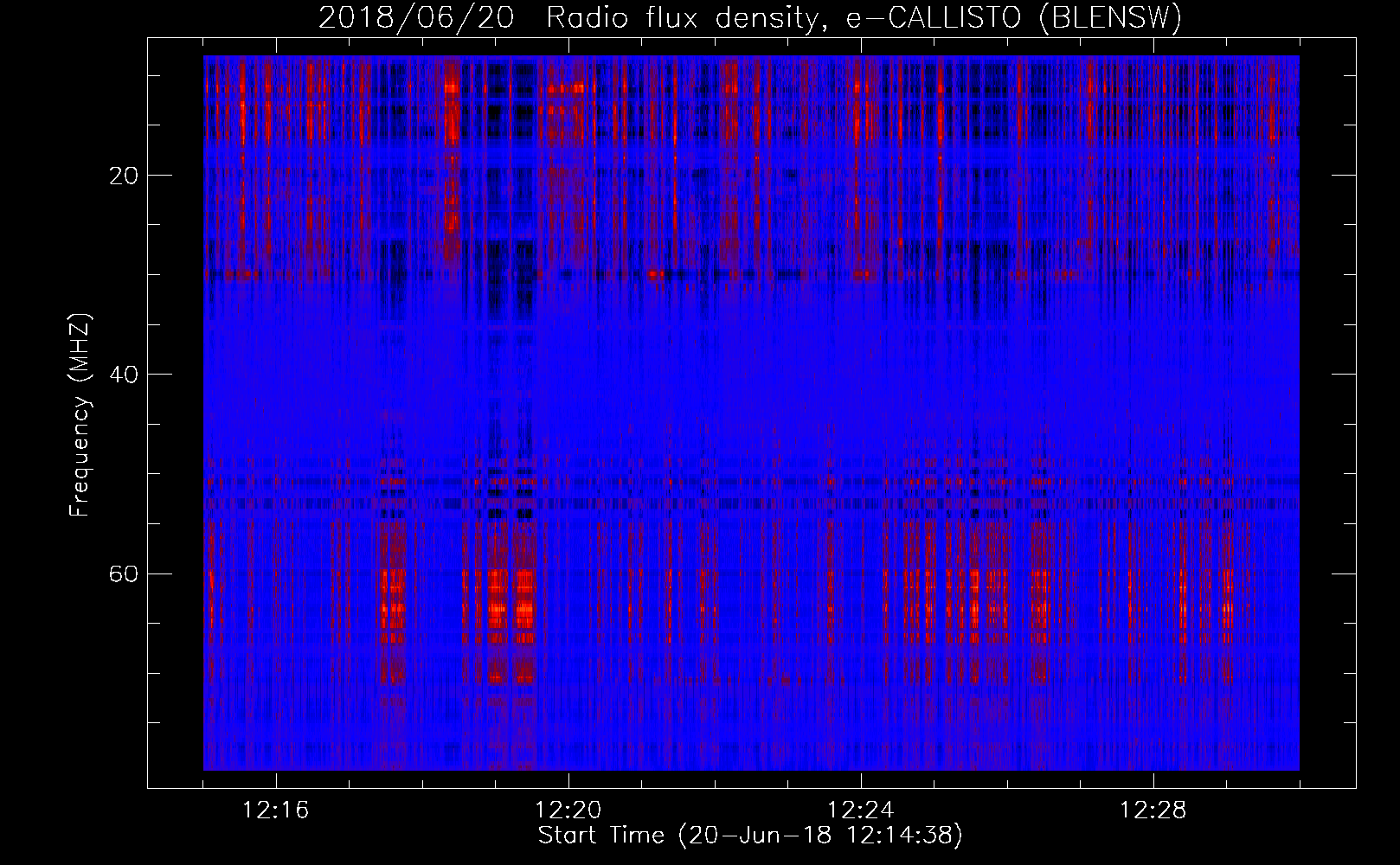The height and width of the screenshot is (865, 1400).
Task: Click the '12:24' time tick label
Action: 861,811
